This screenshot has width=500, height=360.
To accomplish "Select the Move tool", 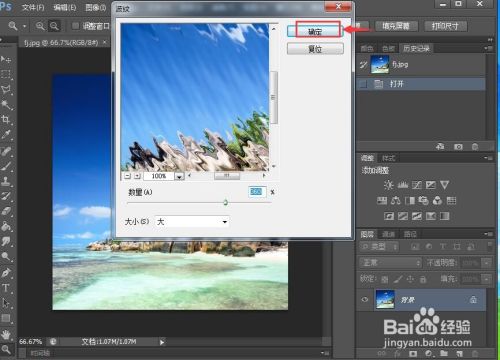I will pyautogui.click(x=6, y=59).
